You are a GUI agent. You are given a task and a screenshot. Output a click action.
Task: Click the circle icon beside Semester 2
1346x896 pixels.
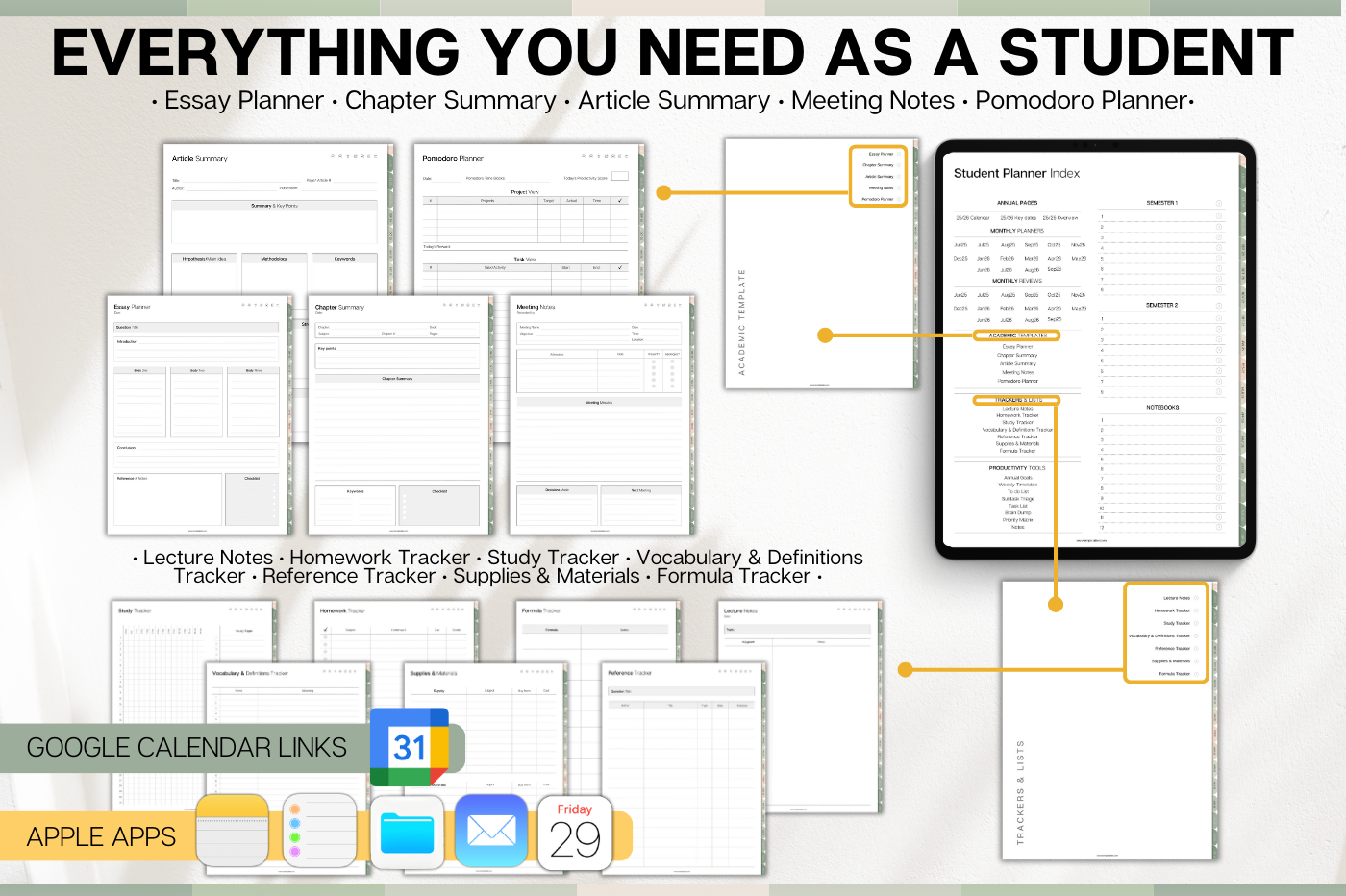pos(1219,306)
